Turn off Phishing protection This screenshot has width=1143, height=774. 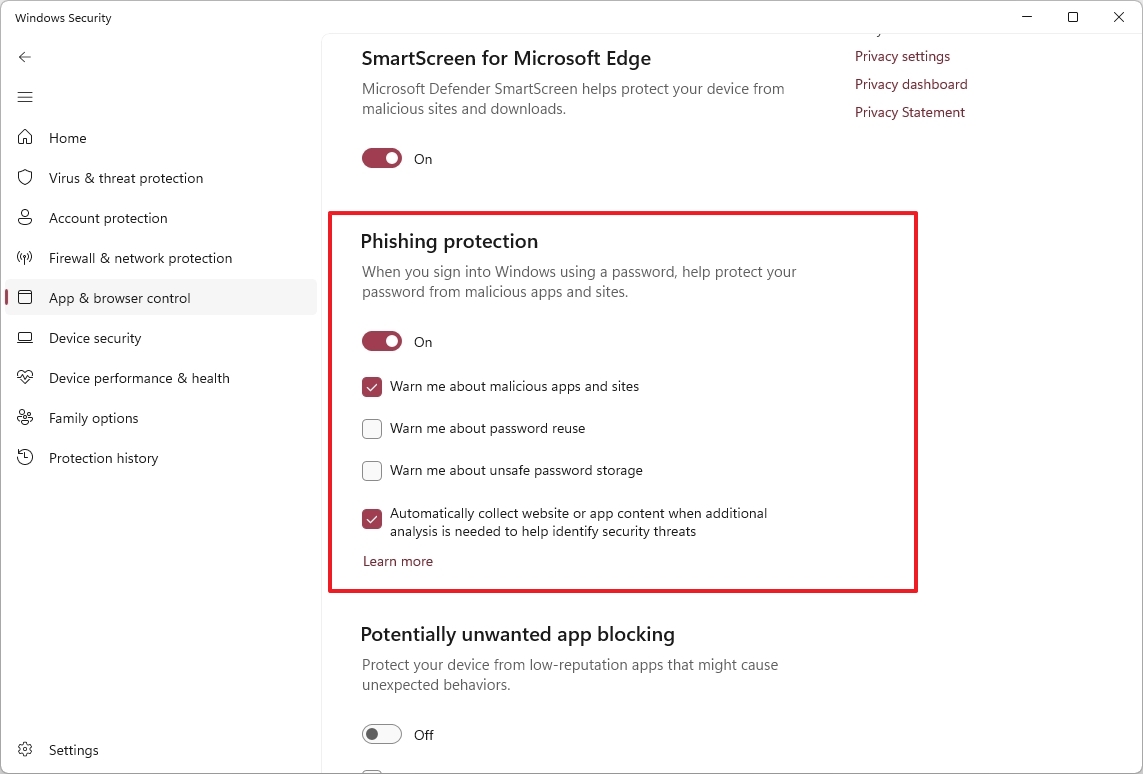381,341
